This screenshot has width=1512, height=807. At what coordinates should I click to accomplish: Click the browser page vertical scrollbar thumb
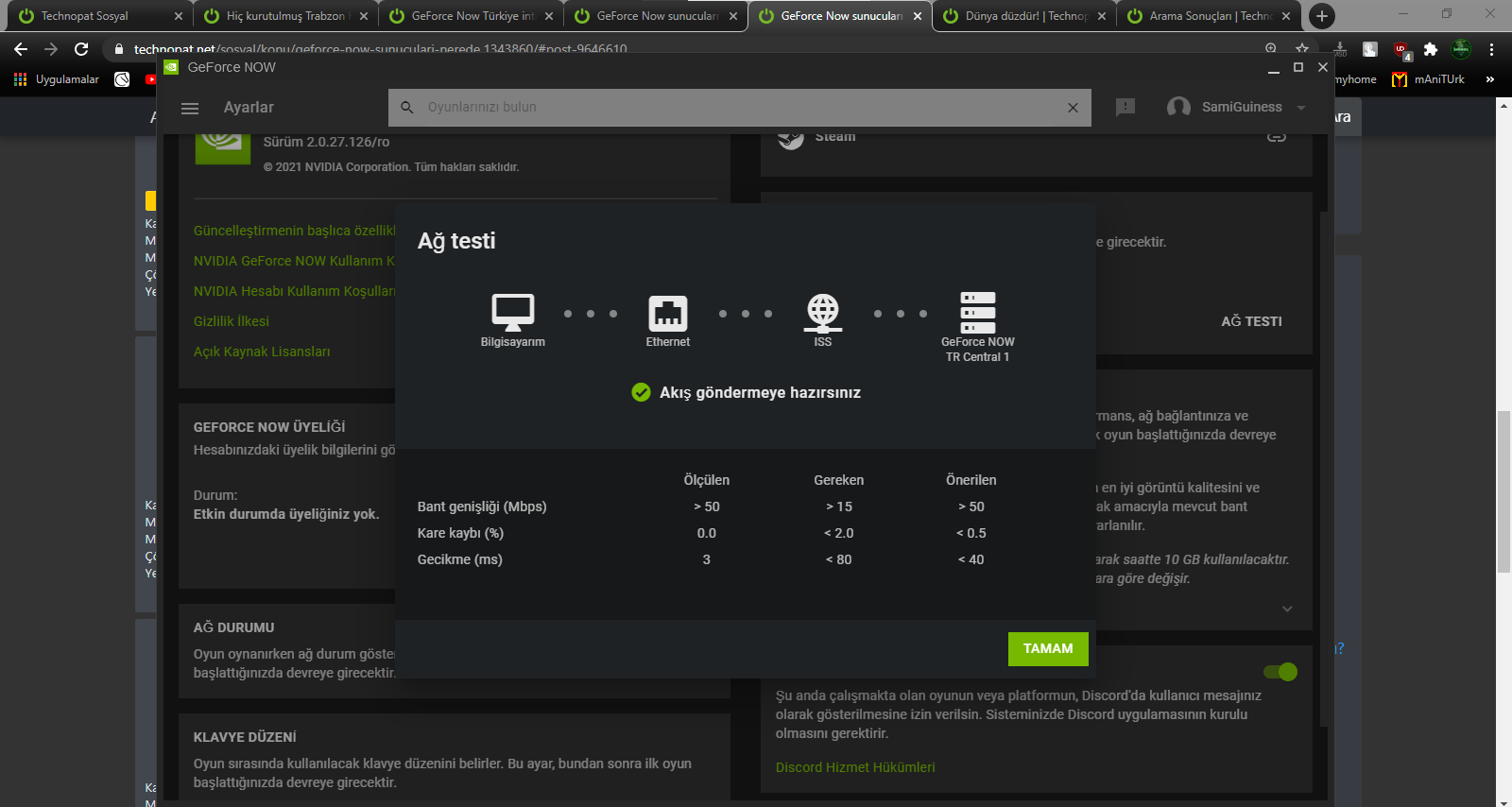pyautogui.click(x=1503, y=492)
